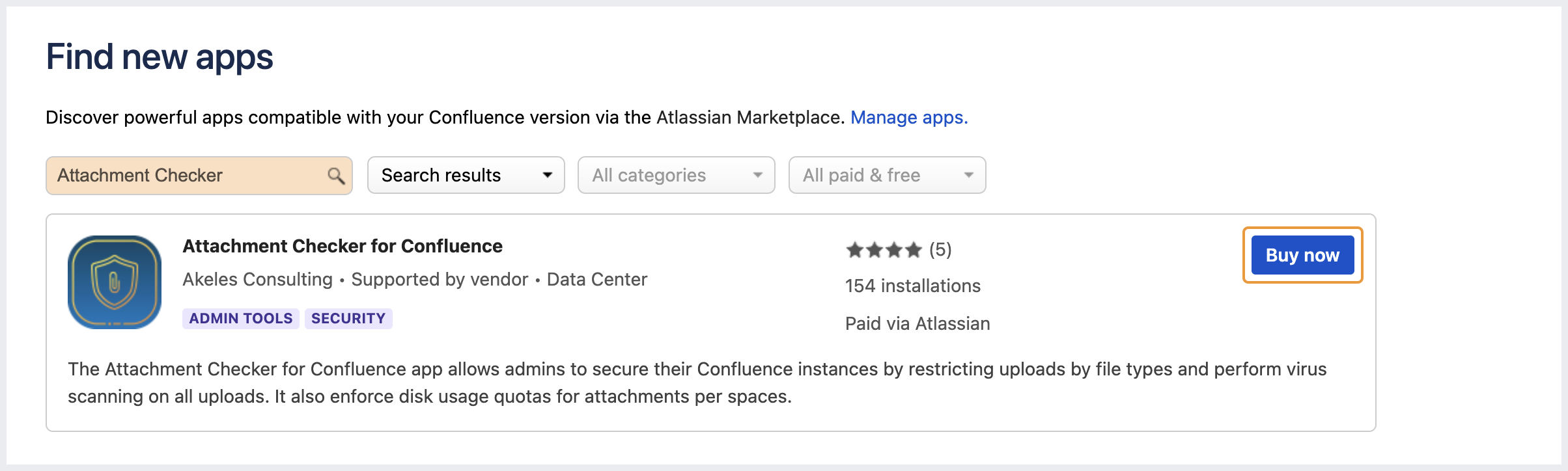This screenshot has width=1568, height=471.
Task: Click the Supported by vendor label
Action: pyautogui.click(x=440, y=280)
